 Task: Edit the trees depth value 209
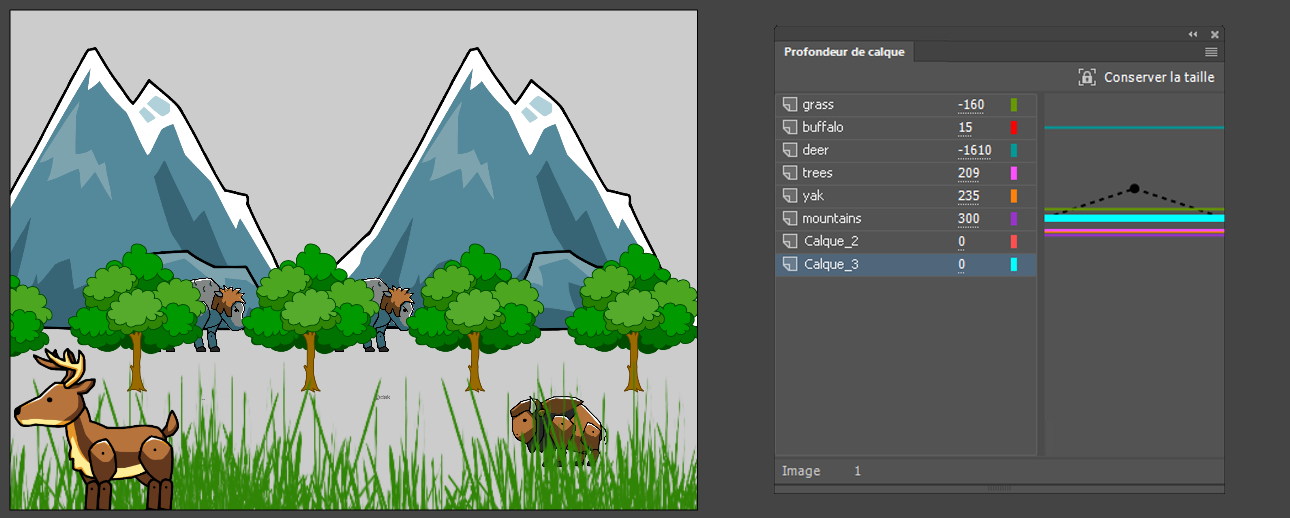coord(968,173)
